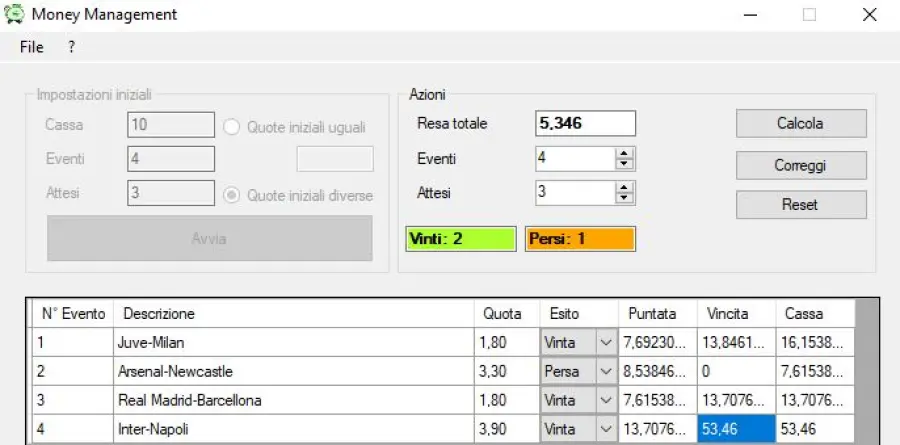The height and width of the screenshot is (445, 900).
Task: Click the Descrizione column header
Action: [x=294, y=314]
